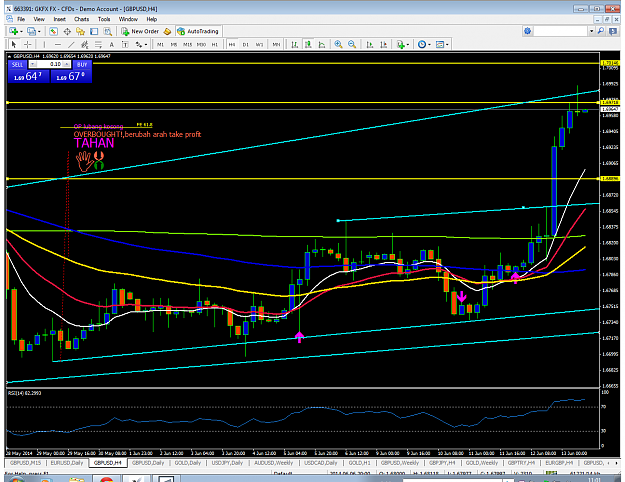This screenshot has height=482, width=625.
Task: Select the Horizontal Line drawing tool
Action: (58, 45)
